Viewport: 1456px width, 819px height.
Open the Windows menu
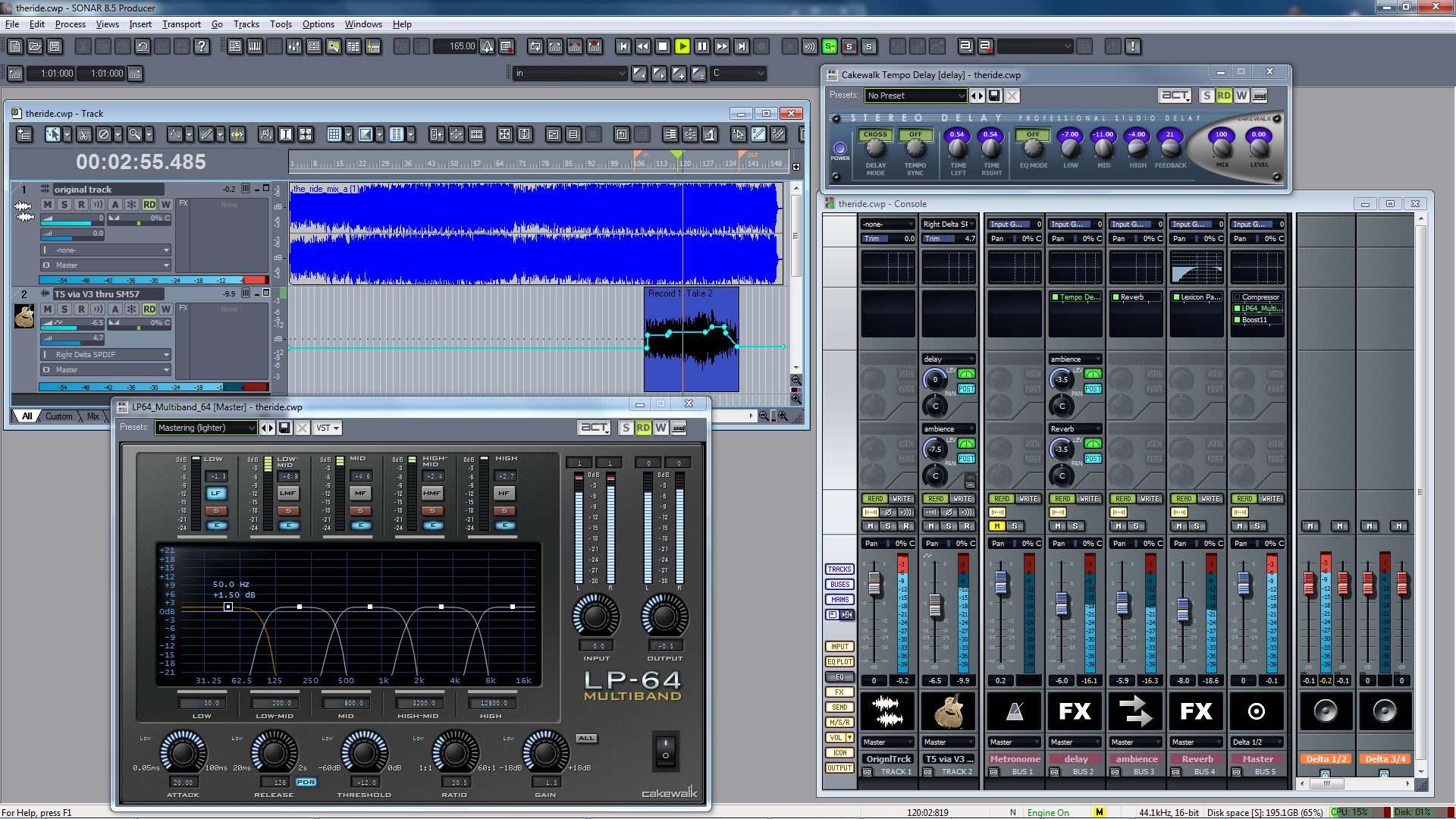click(363, 24)
